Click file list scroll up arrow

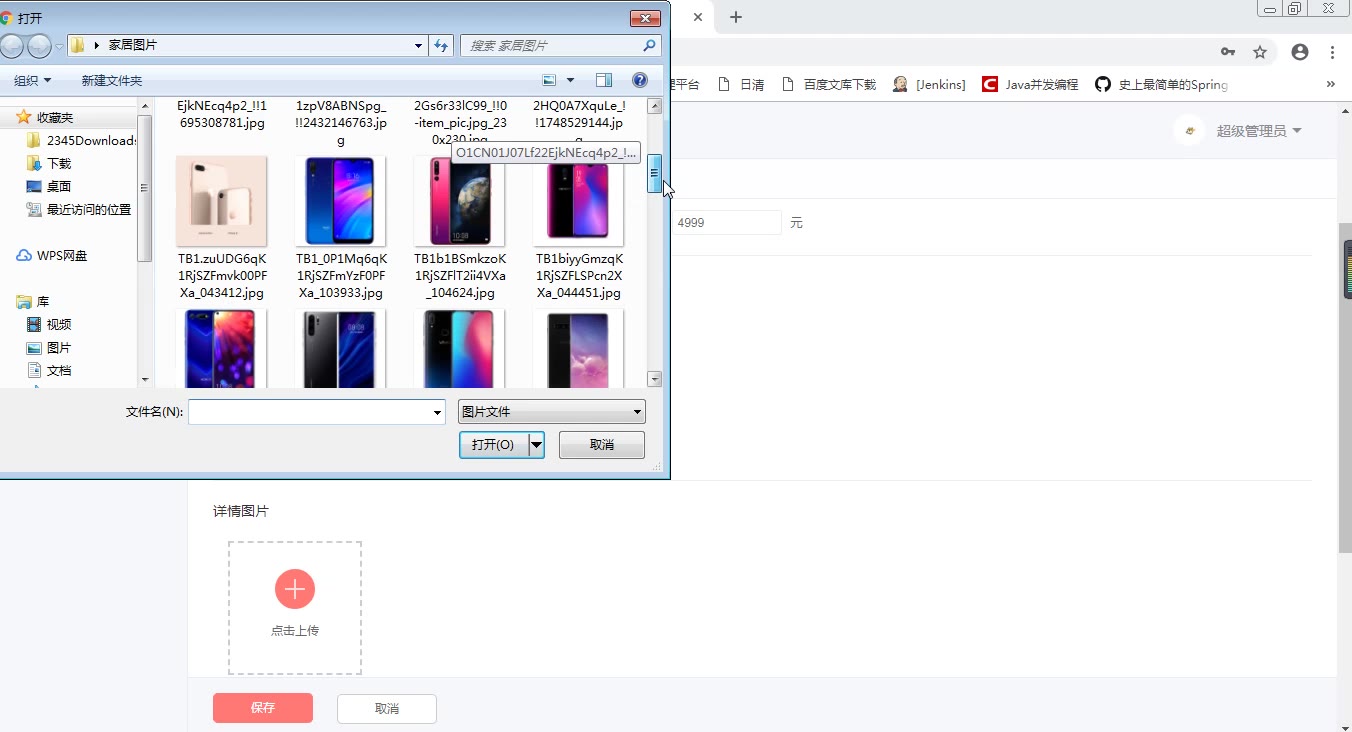(x=655, y=105)
